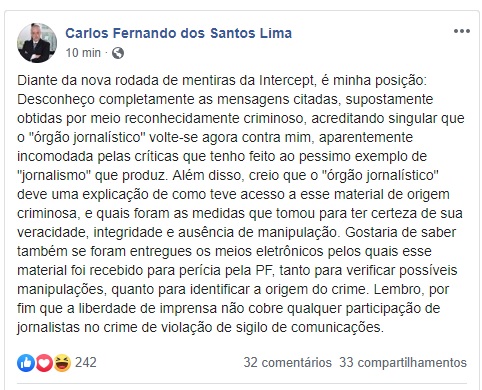Click the line starting "criminosa, e quais foram"
The image size is (482, 390).
coord(240,213)
